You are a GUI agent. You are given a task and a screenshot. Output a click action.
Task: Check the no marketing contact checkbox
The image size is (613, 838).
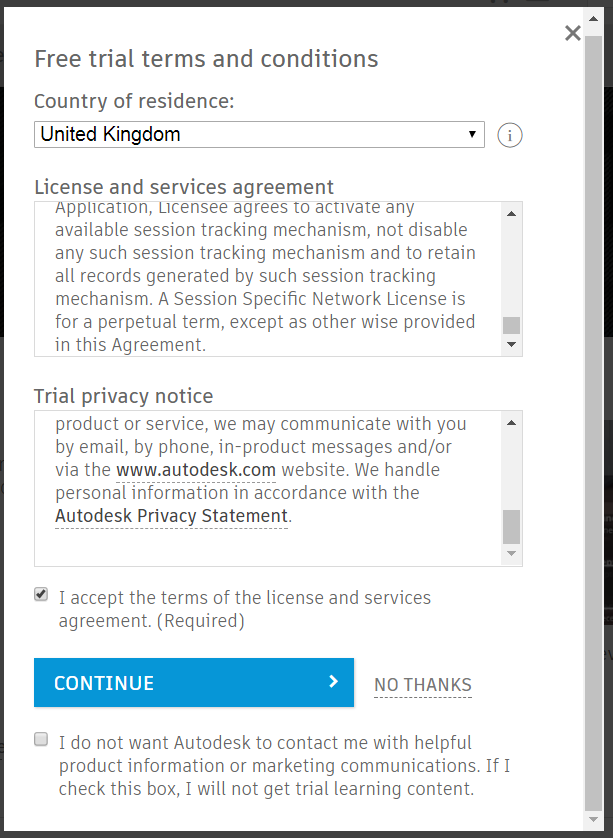(41, 739)
